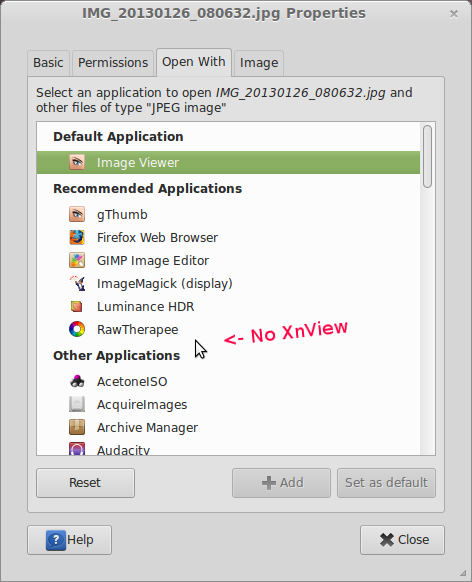Image resolution: width=472 pixels, height=582 pixels.
Task: Click the AcquireImages scanner icon
Action: (x=77, y=404)
